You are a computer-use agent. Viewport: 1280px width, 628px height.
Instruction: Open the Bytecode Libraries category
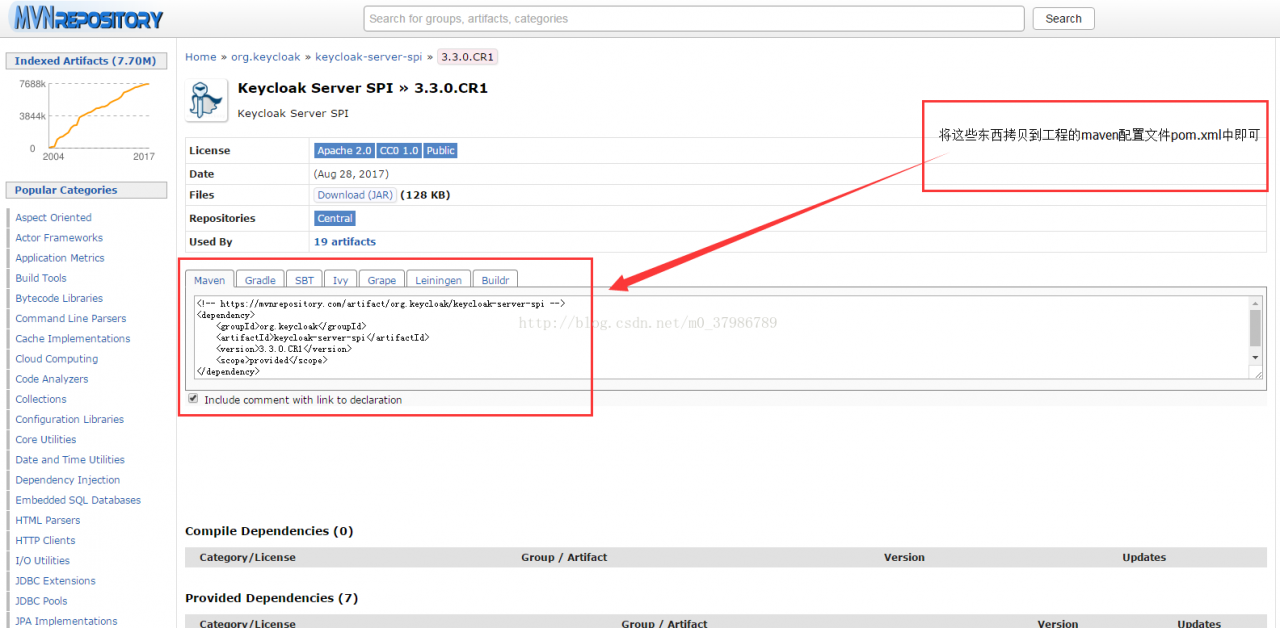(x=59, y=298)
